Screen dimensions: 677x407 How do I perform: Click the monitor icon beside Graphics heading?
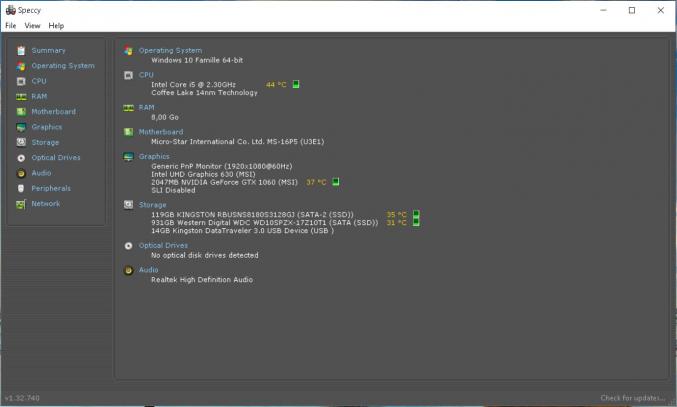128,157
